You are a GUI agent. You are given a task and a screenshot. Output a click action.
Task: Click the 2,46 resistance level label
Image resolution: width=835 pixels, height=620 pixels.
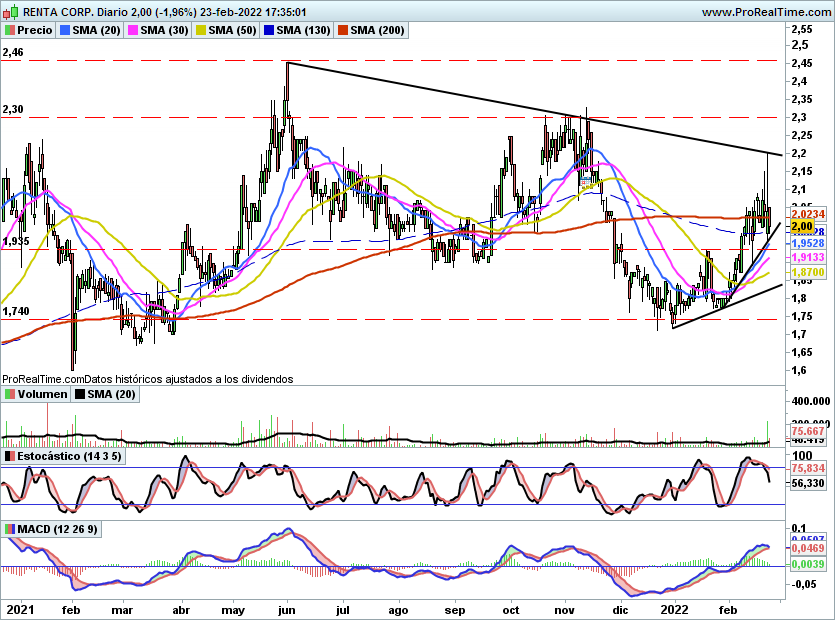[13, 52]
